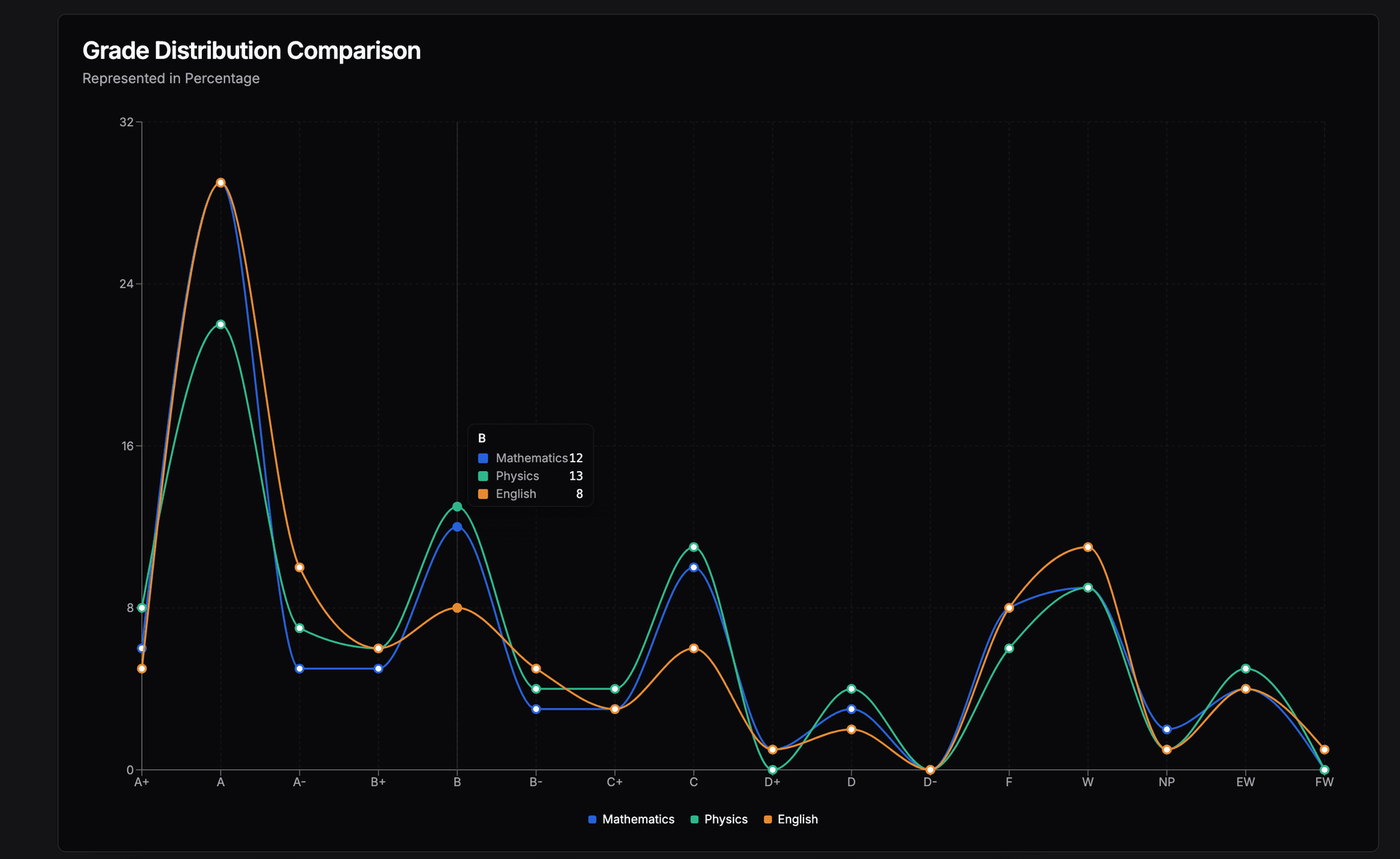
Task: Click the green Physics point at grade EW
Action: tap(1245, 669)
